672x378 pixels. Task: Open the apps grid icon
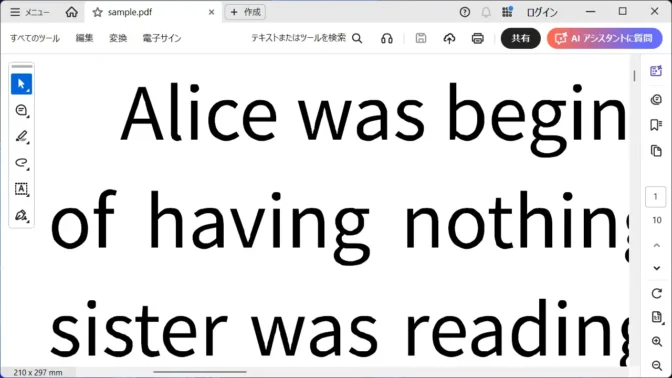507,12
